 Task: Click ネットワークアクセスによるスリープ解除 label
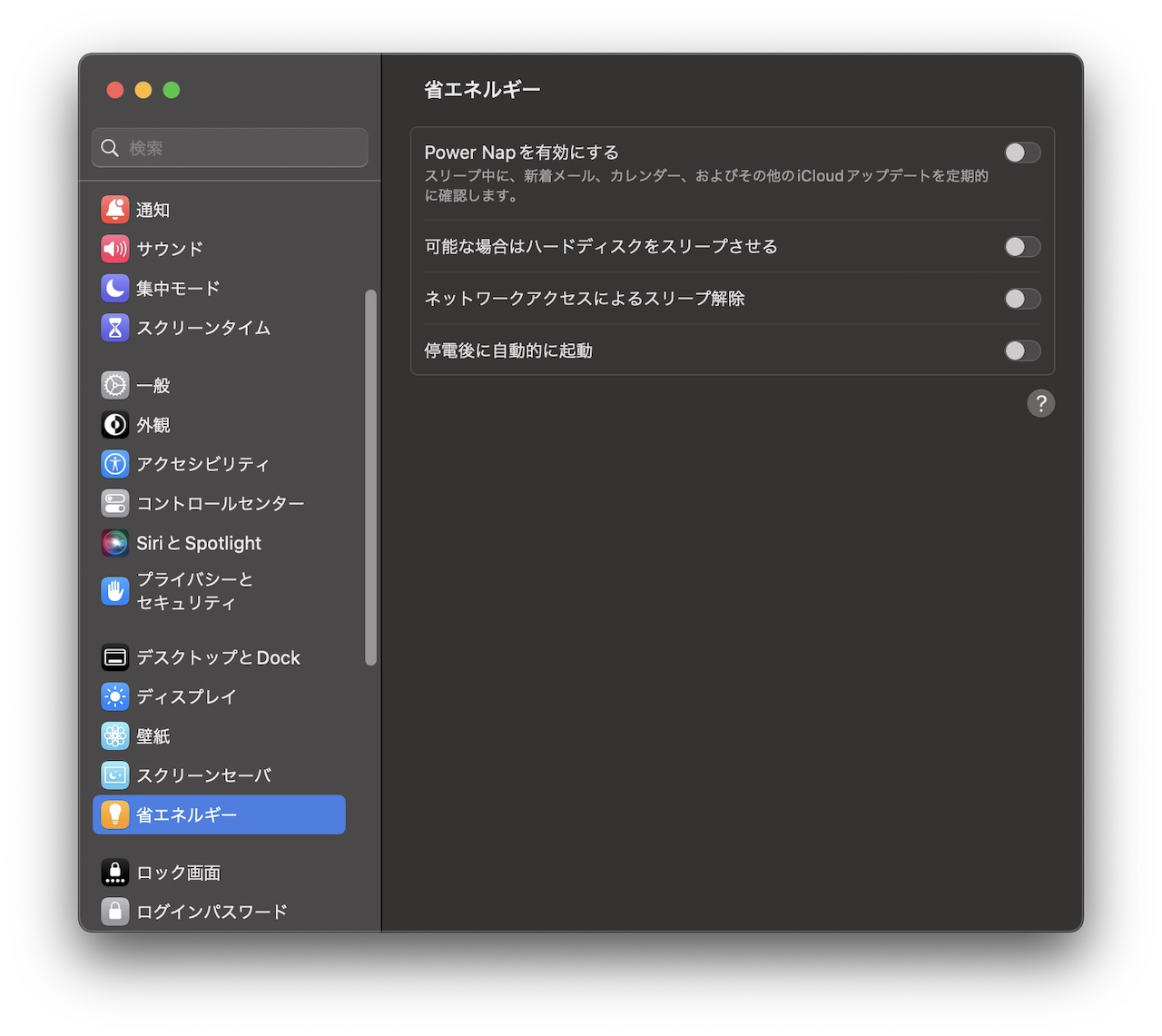[x=585, y=299]
